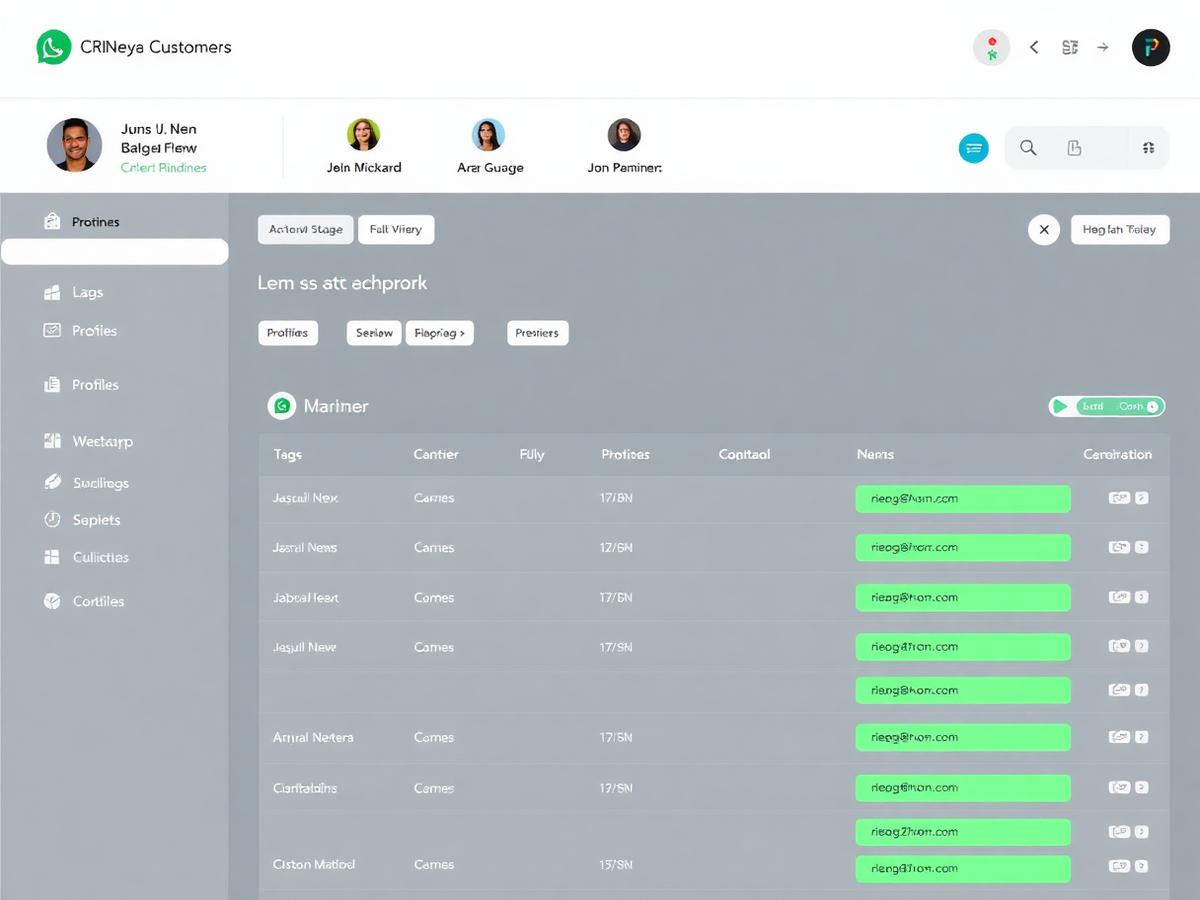Image resolution: width=1200 pixels, height=900 pixels.
Task: Expand the Flaprieg dropdown filter
Action: coord(439,333)
